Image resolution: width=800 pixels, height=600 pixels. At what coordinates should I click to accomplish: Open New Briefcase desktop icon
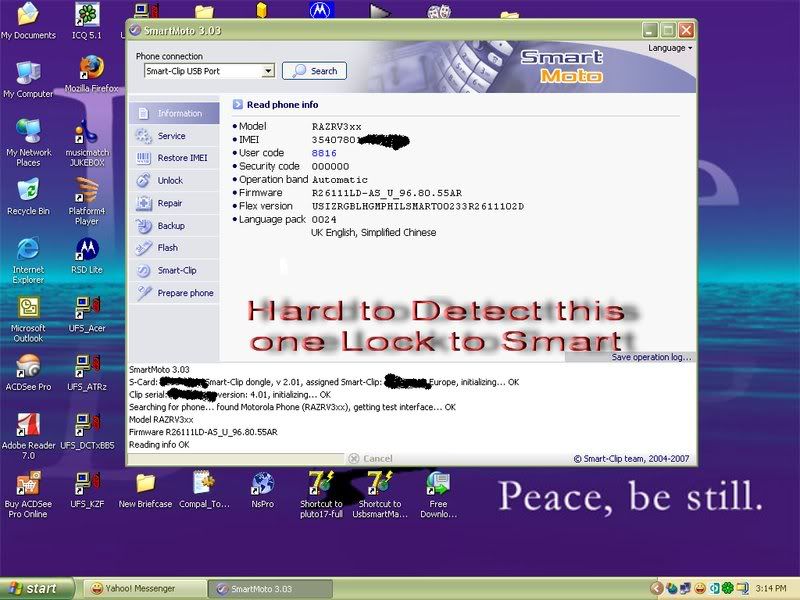[x=145, y=490]
